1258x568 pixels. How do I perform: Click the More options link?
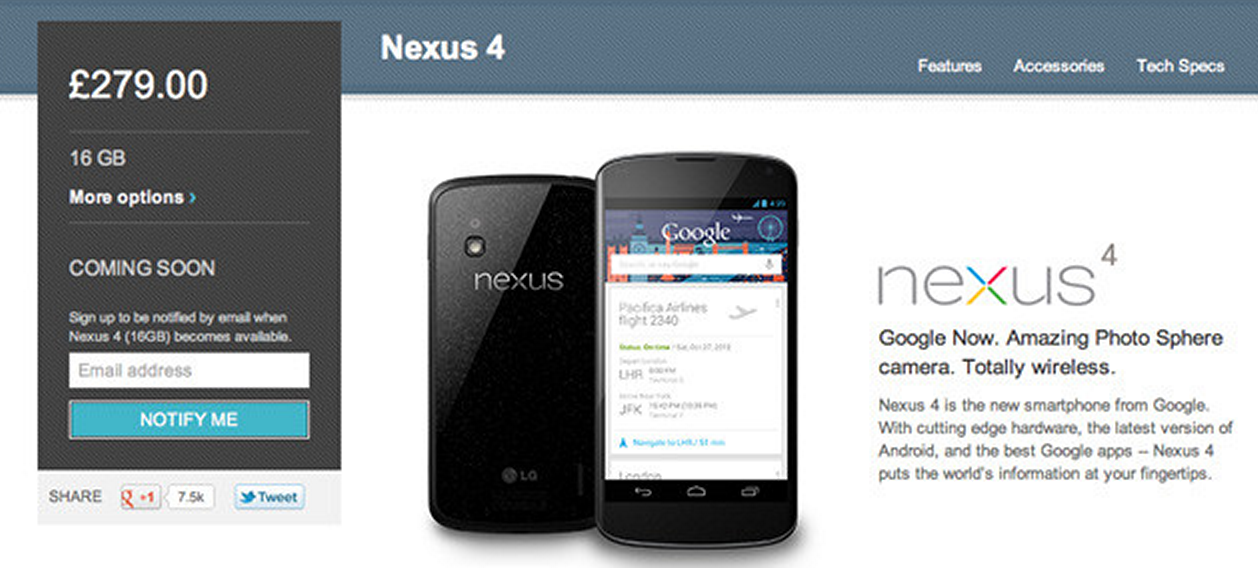click(132, 197)
